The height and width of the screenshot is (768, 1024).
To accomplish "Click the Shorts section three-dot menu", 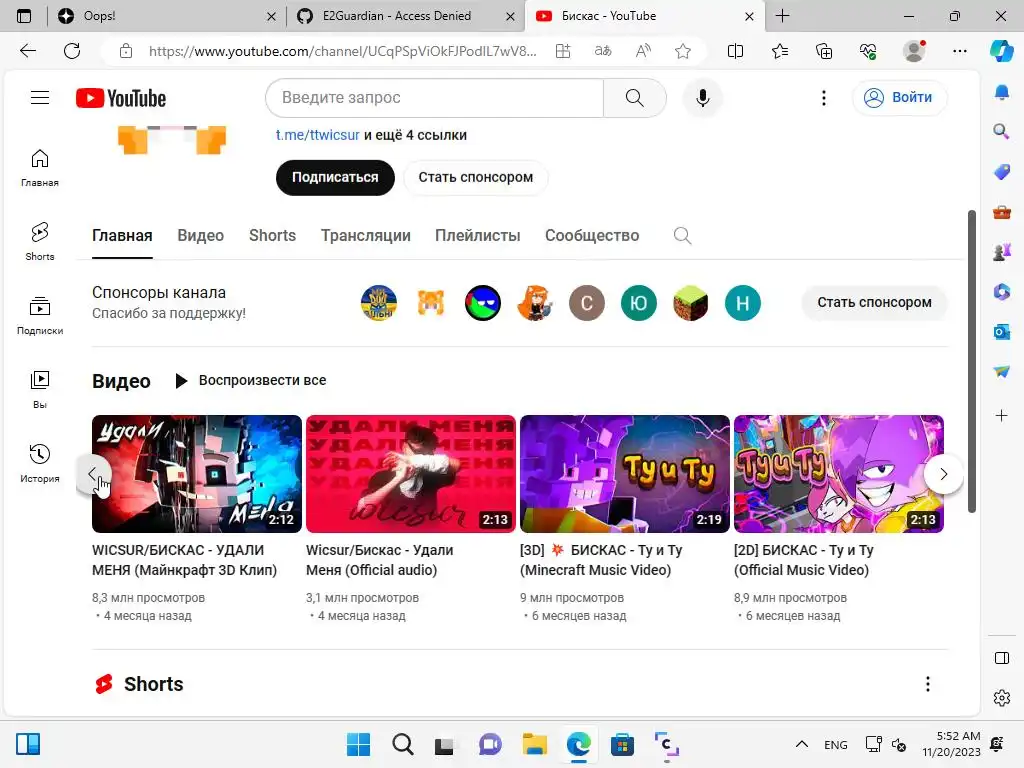I will coord(927,684).
